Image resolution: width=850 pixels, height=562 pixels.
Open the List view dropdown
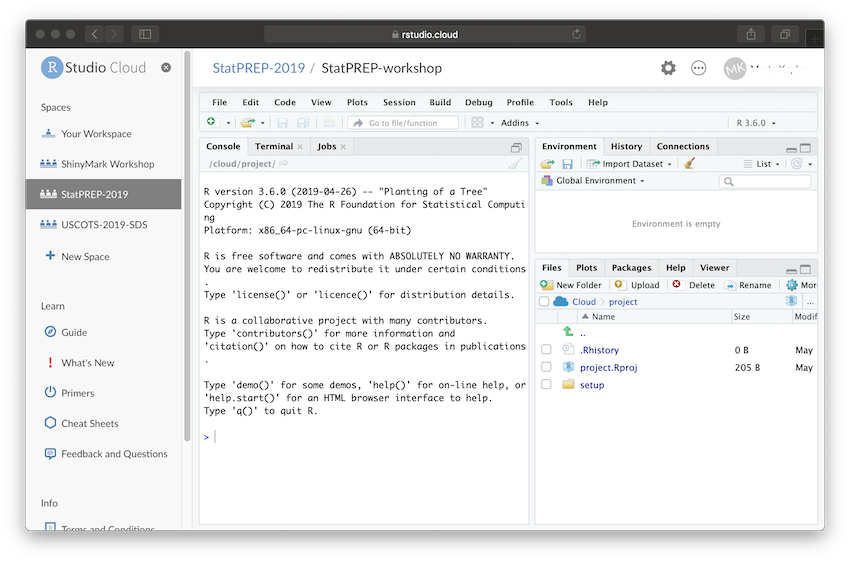tap(761, 164)
